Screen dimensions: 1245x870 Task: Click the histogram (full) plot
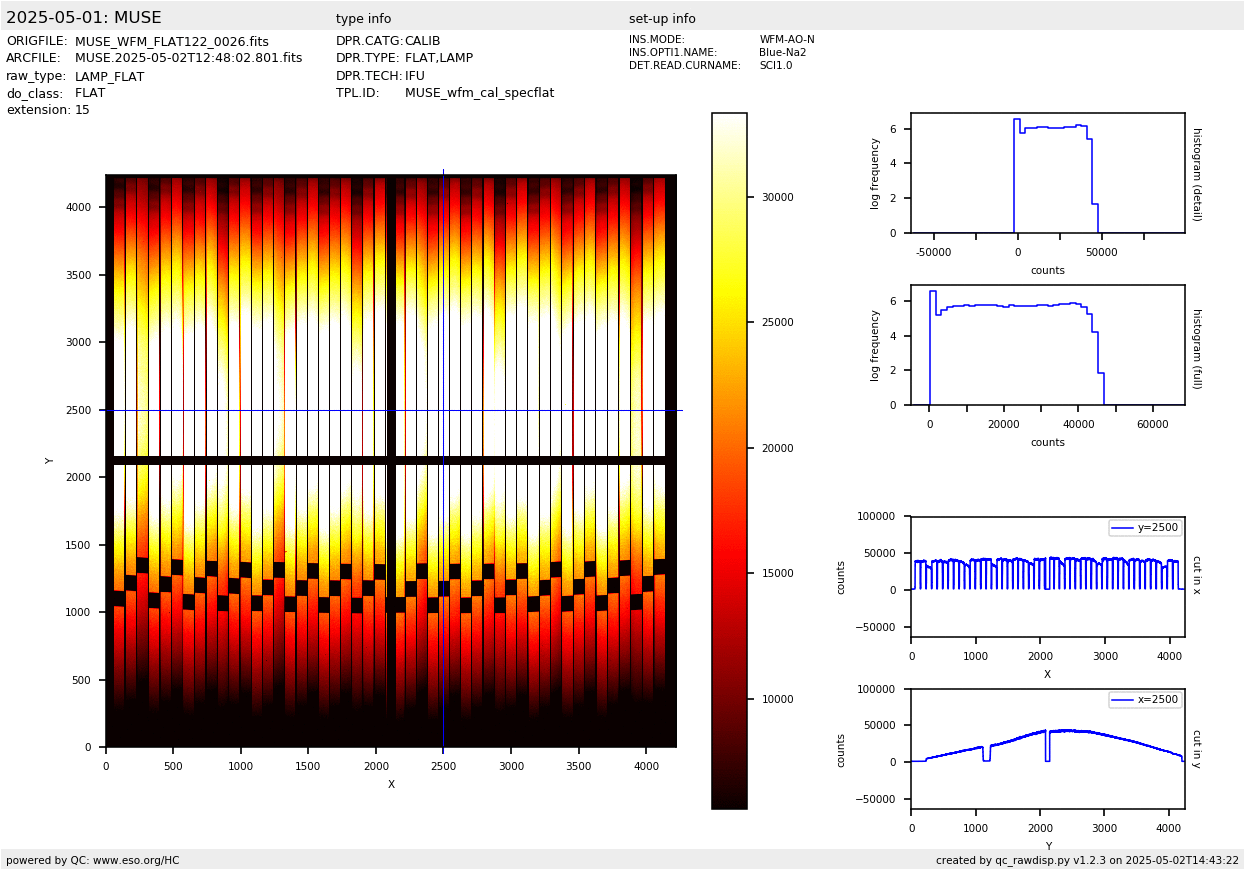(1047, 345)
